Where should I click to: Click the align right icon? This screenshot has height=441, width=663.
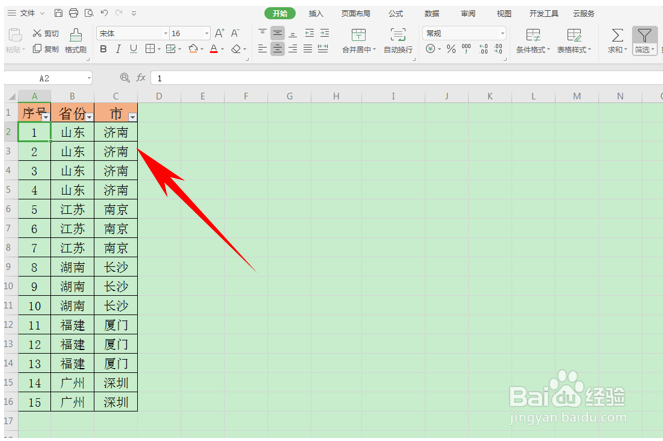(x=293, y=49)
